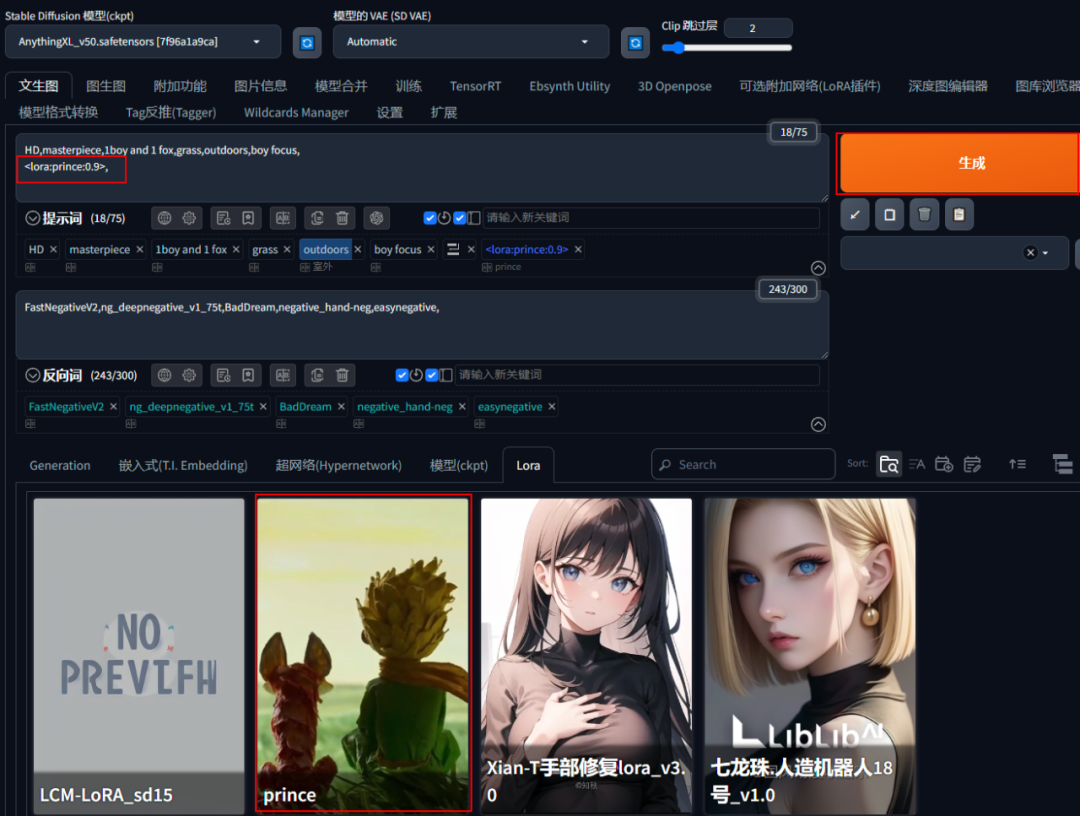Viewport: 1080px width, 816px height.
Task: Click translate-to-English icon in 提示词 toolbar
Action: pyautogui.click(x=282, y=218)
